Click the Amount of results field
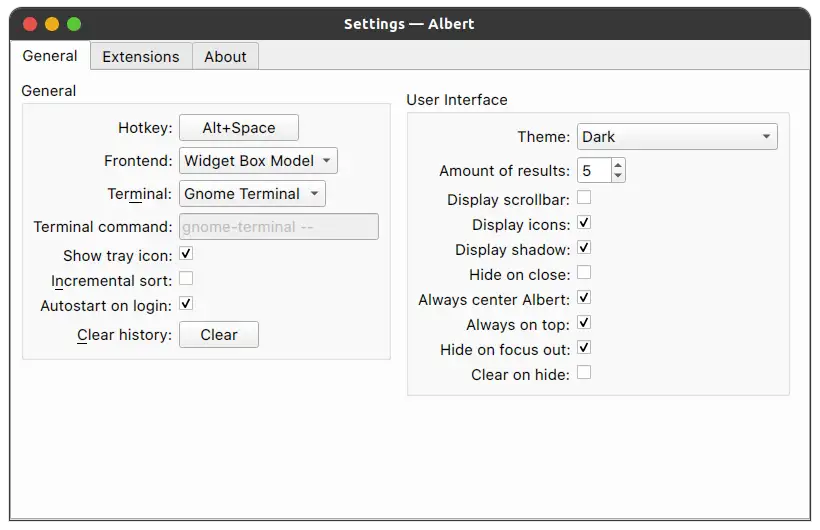Image resolution: width=820 pixels, height=530 pixels. point(594,171)
